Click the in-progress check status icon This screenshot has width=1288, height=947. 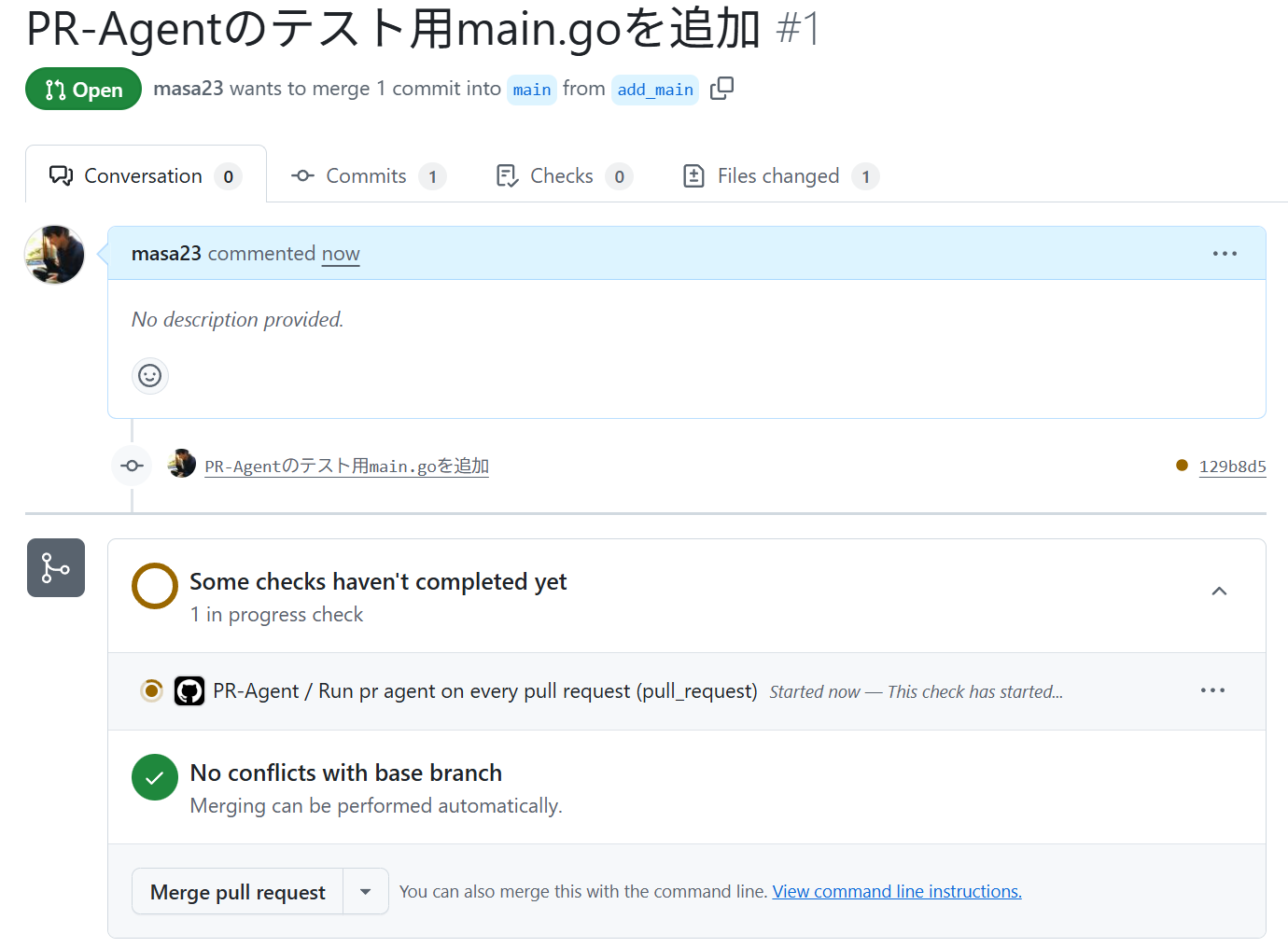[x=151, y=690]
